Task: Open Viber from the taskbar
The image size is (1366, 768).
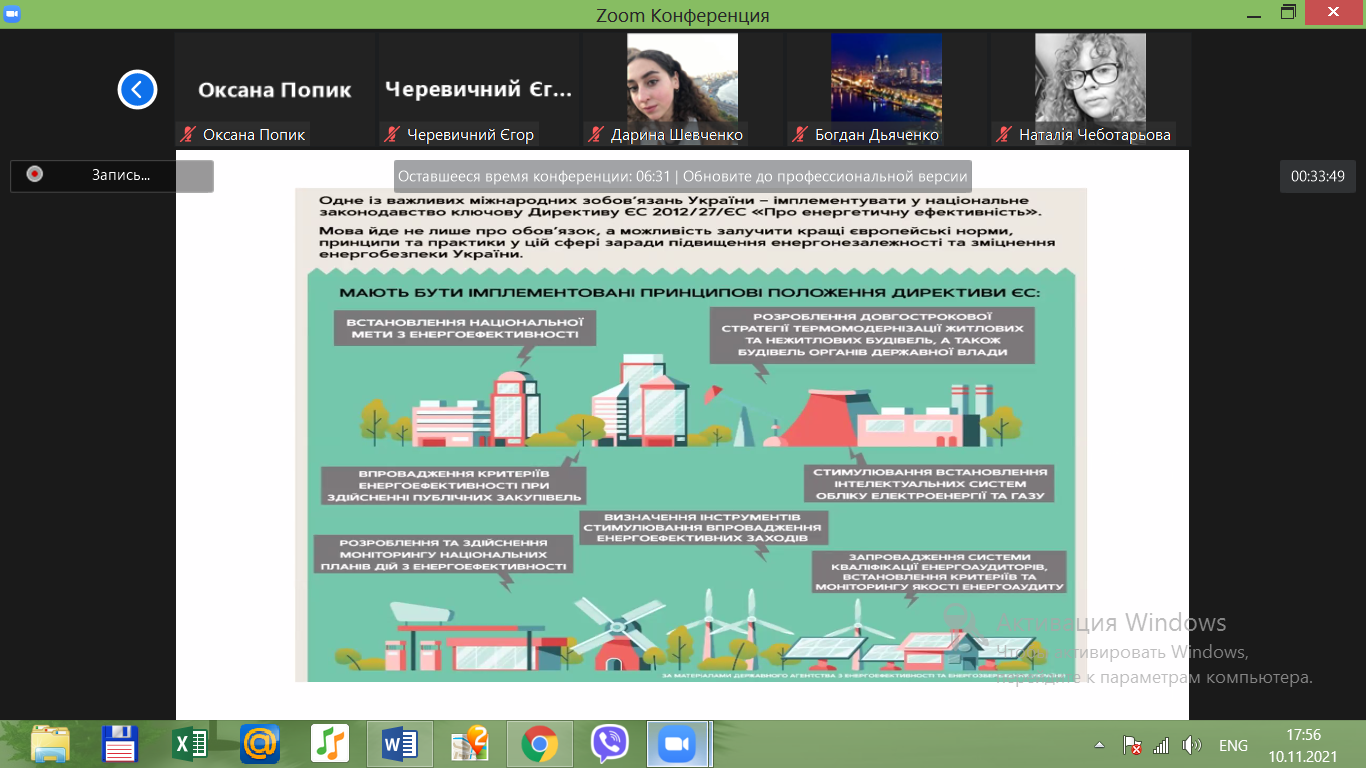Action: [609, 744]
